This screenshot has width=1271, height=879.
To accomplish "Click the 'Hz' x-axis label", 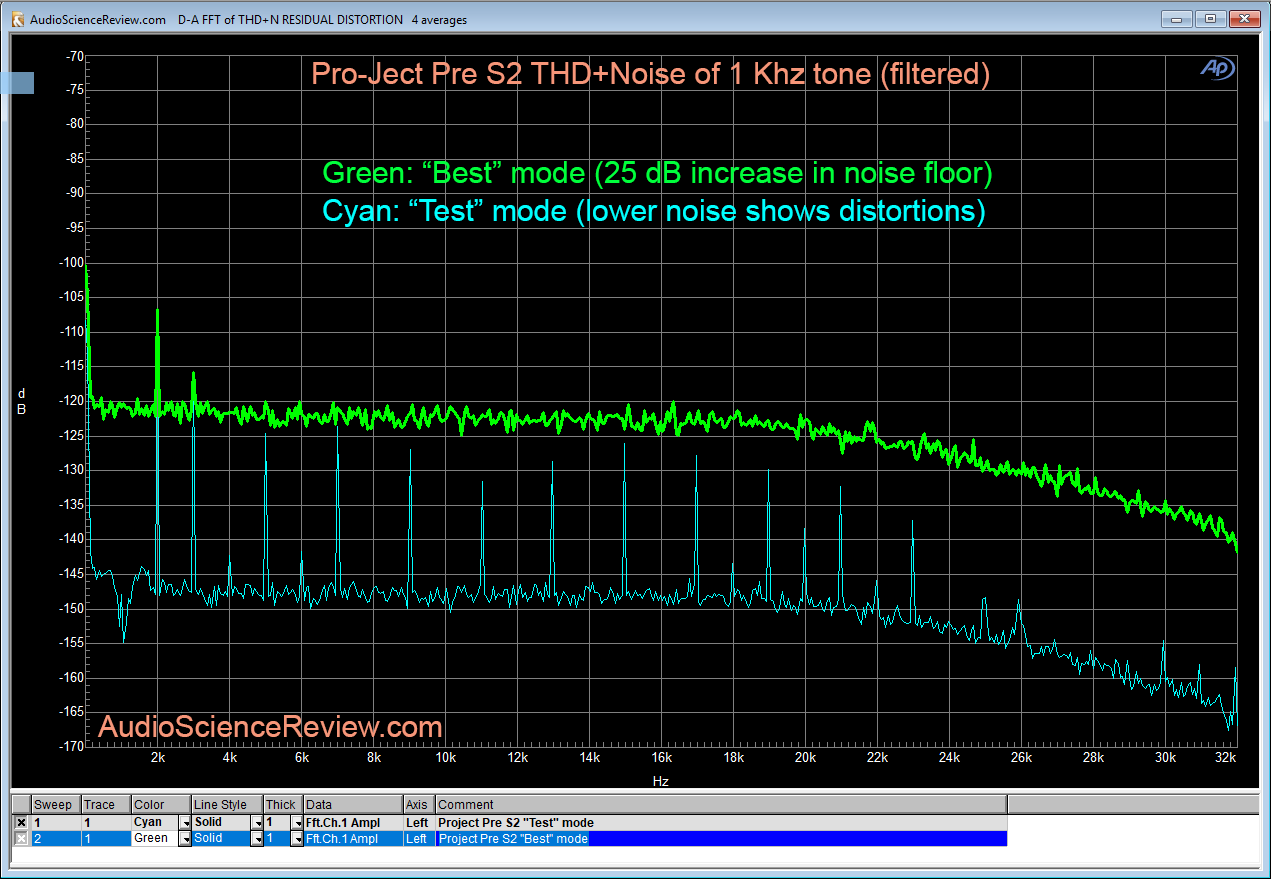I will [660, 781].
